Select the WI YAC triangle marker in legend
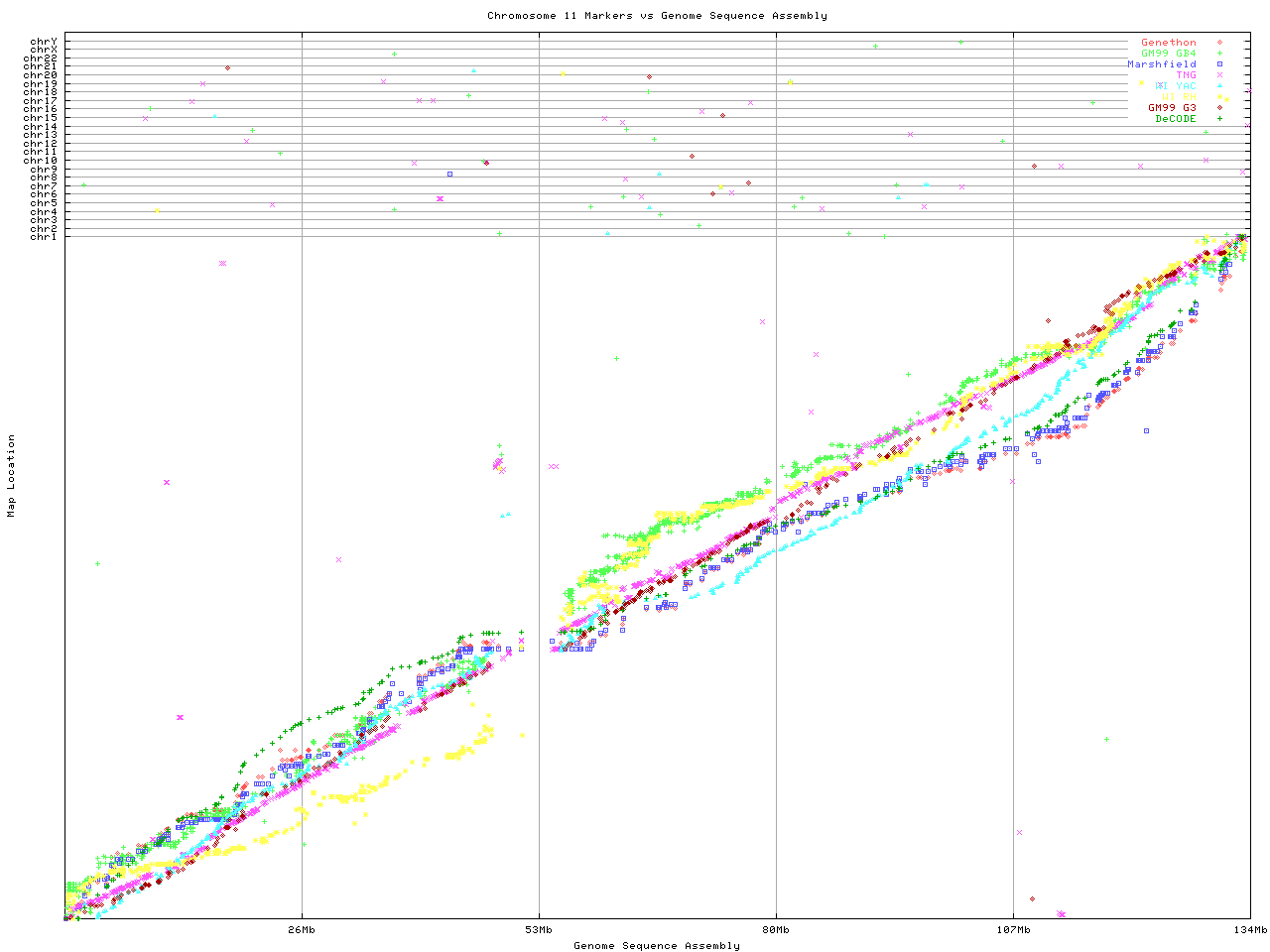The image size is (1270, 952). point(1219,86)
